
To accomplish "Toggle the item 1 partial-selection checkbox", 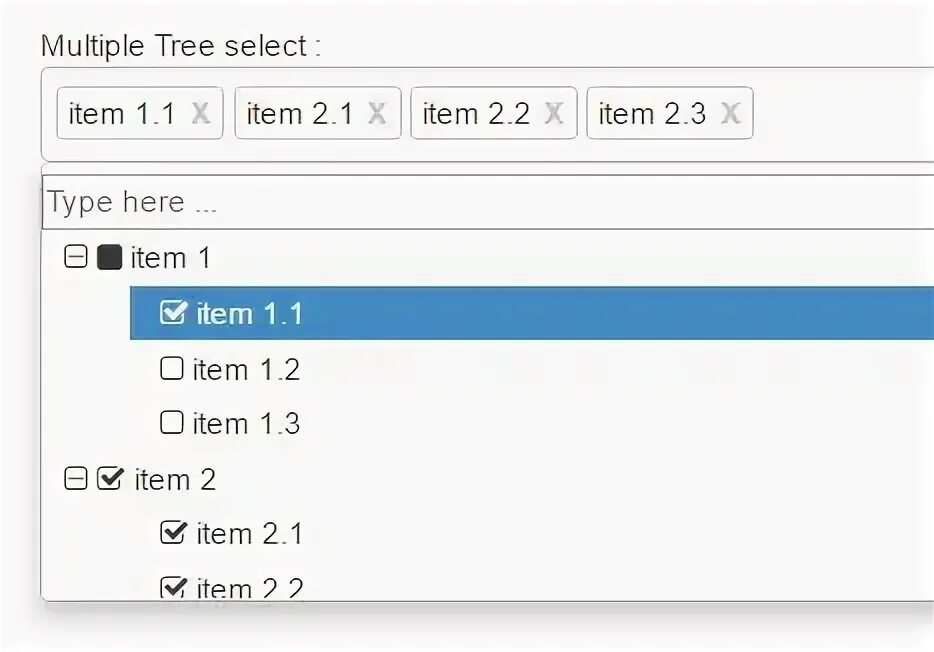I will click(x=109, y=258).
